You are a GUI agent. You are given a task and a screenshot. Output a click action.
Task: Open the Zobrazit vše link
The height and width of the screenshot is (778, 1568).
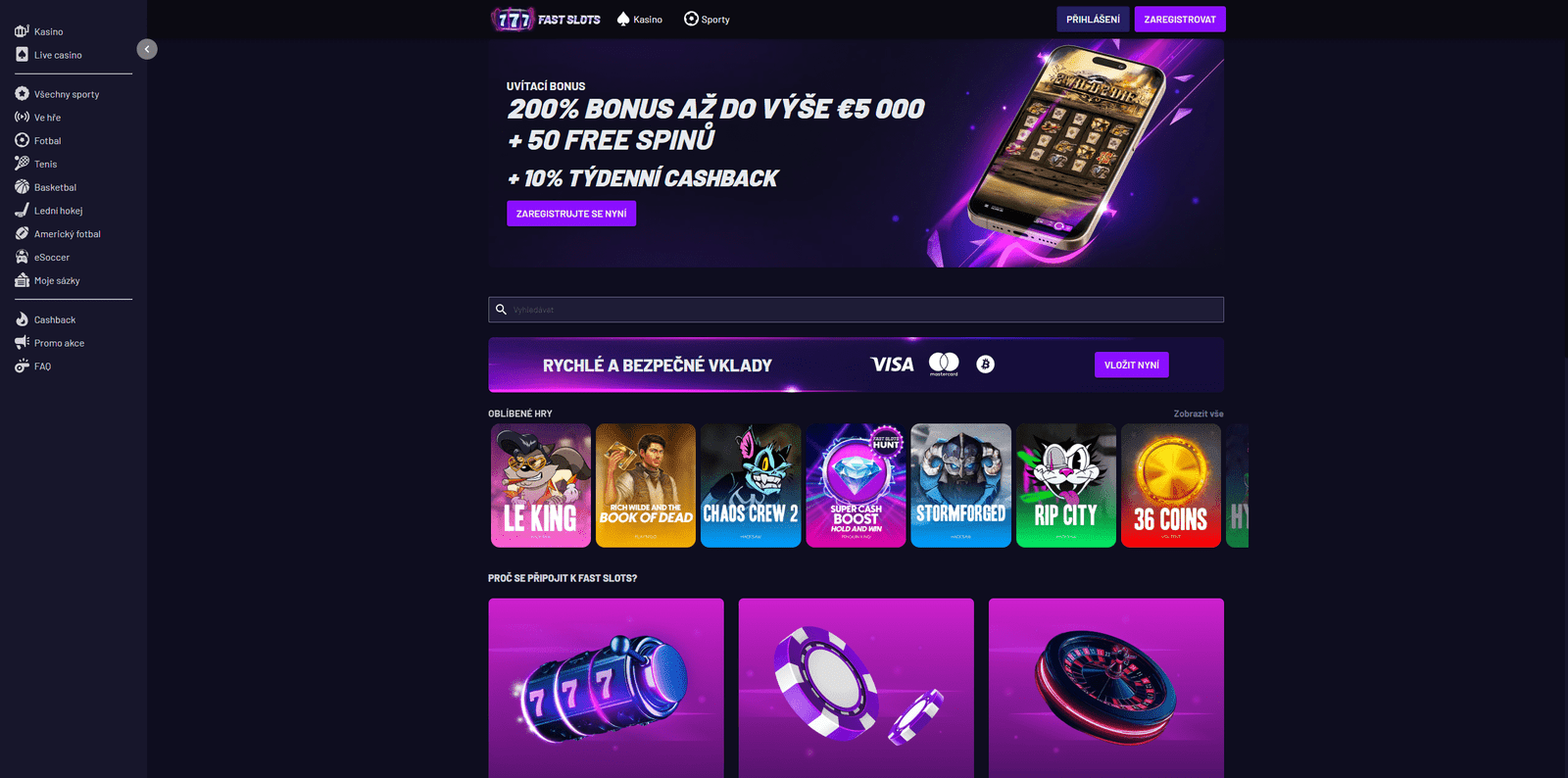1199,413
